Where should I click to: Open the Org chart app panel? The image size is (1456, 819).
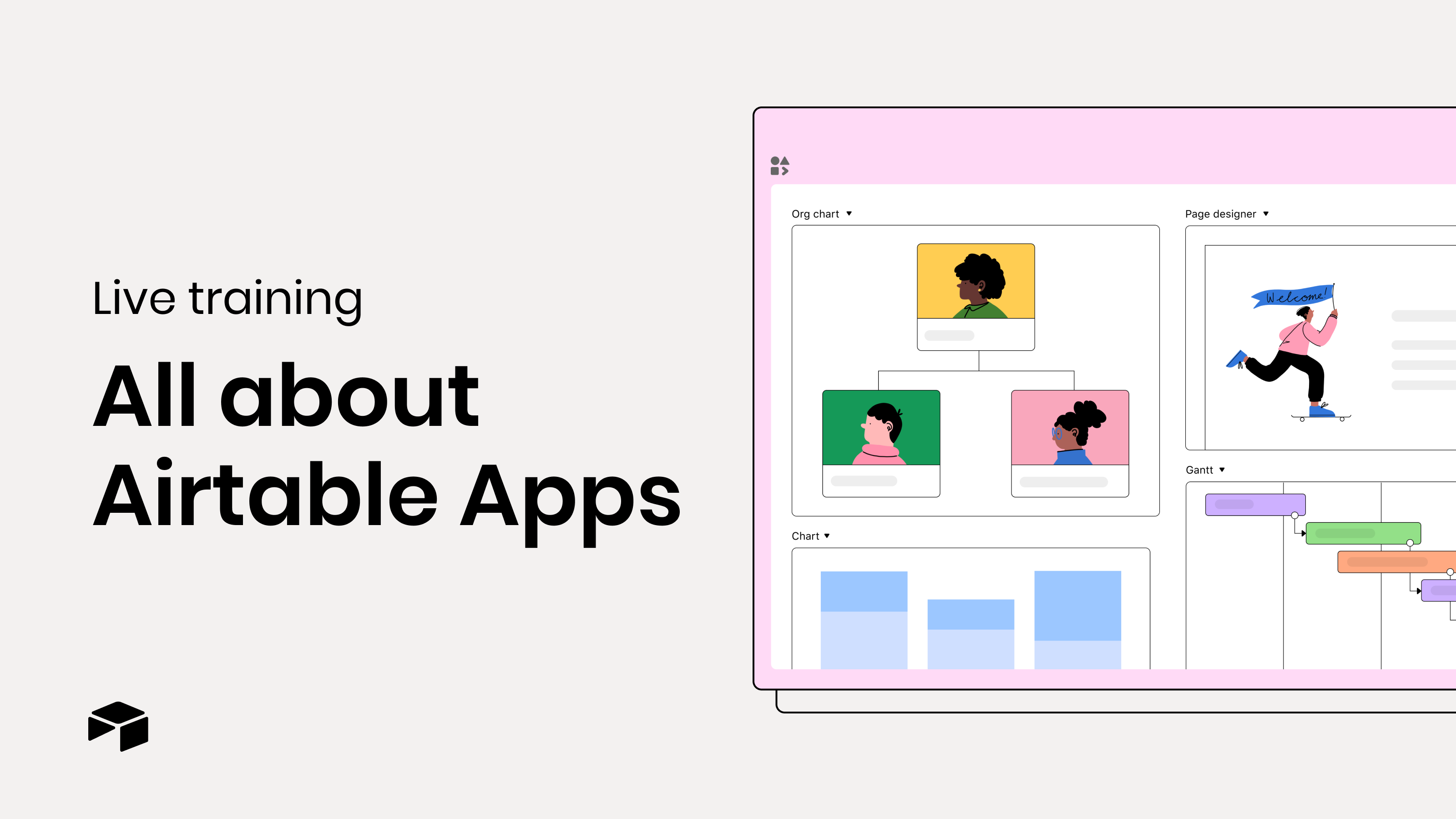coord(819,214)
